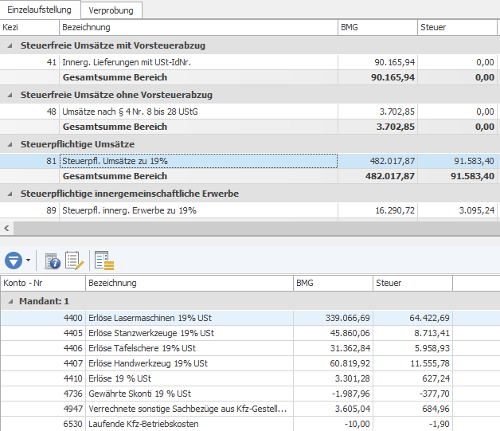
Task: Sort upper table by BMG header
Action: (378, 27)
